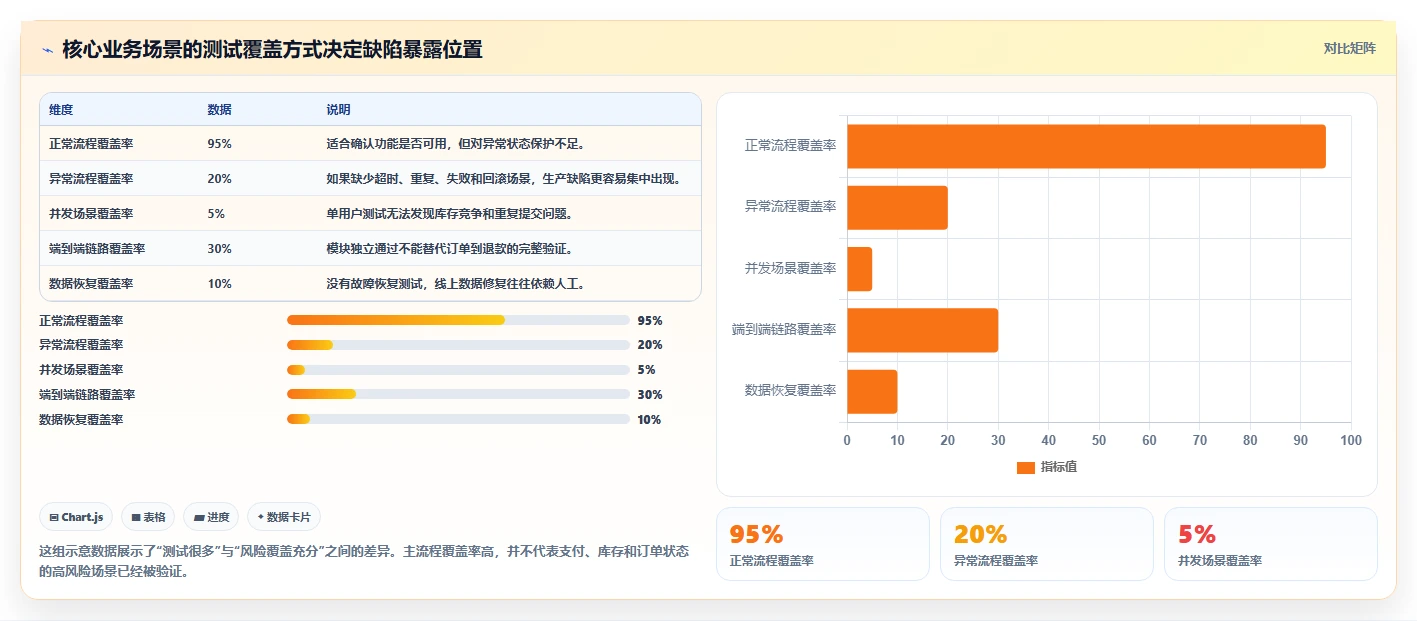Click the 20% value in the table
The height and width of the screenshot is (621, 1417).
[219, 179]
